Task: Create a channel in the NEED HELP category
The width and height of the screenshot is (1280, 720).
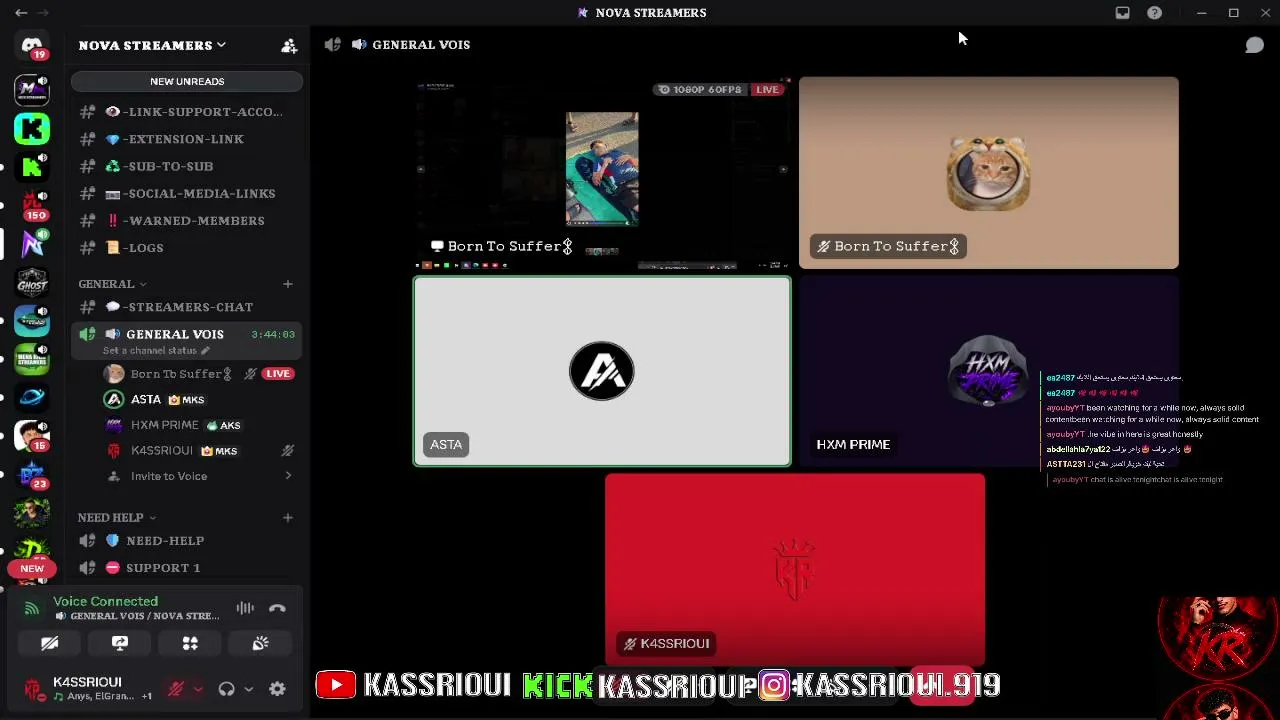Action: click(288, 518)
